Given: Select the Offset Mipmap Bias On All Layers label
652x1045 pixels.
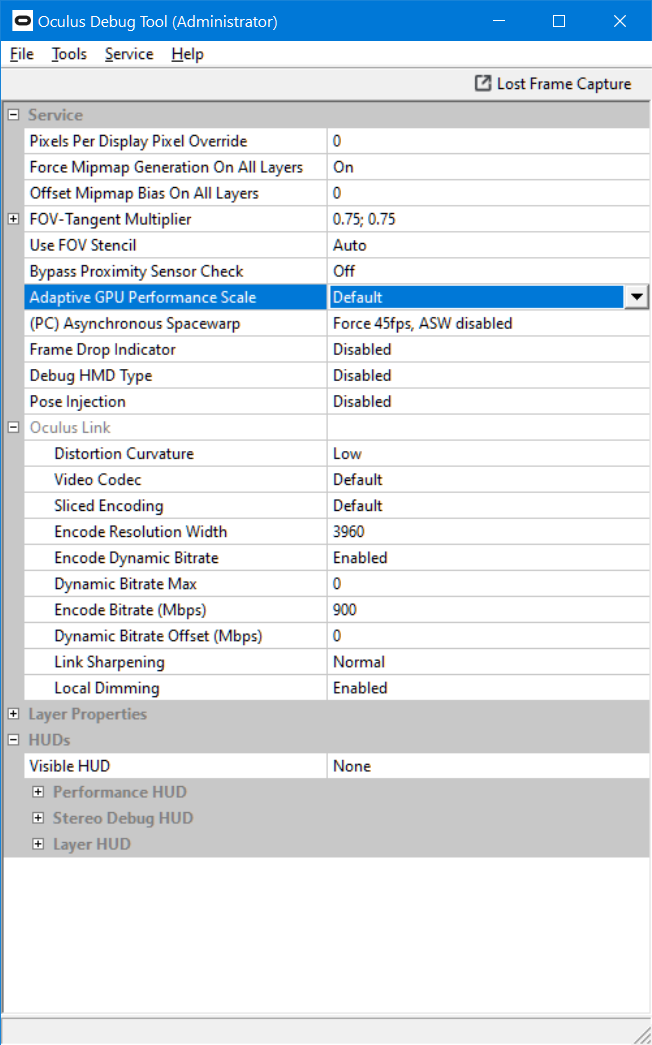Looking at the screenshot, I should tap(144, 193).
